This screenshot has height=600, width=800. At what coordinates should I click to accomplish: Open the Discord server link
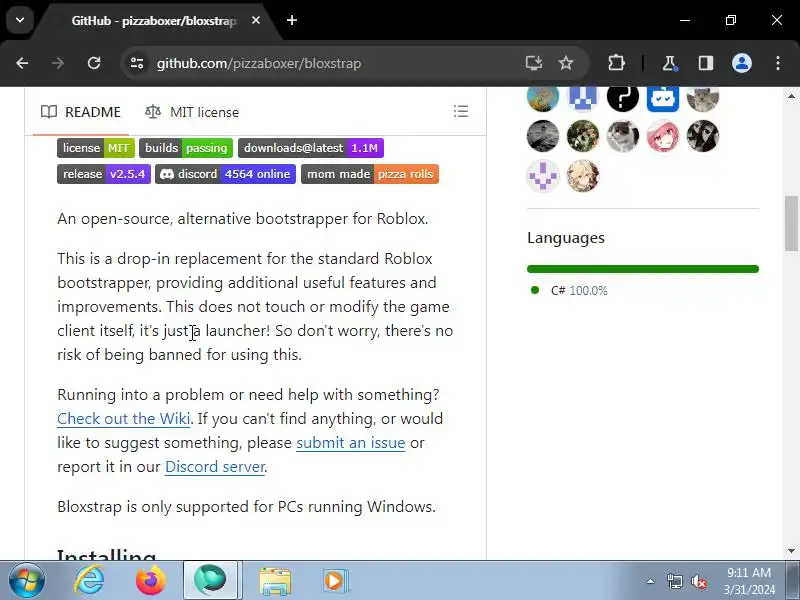[x=215, y=466]
